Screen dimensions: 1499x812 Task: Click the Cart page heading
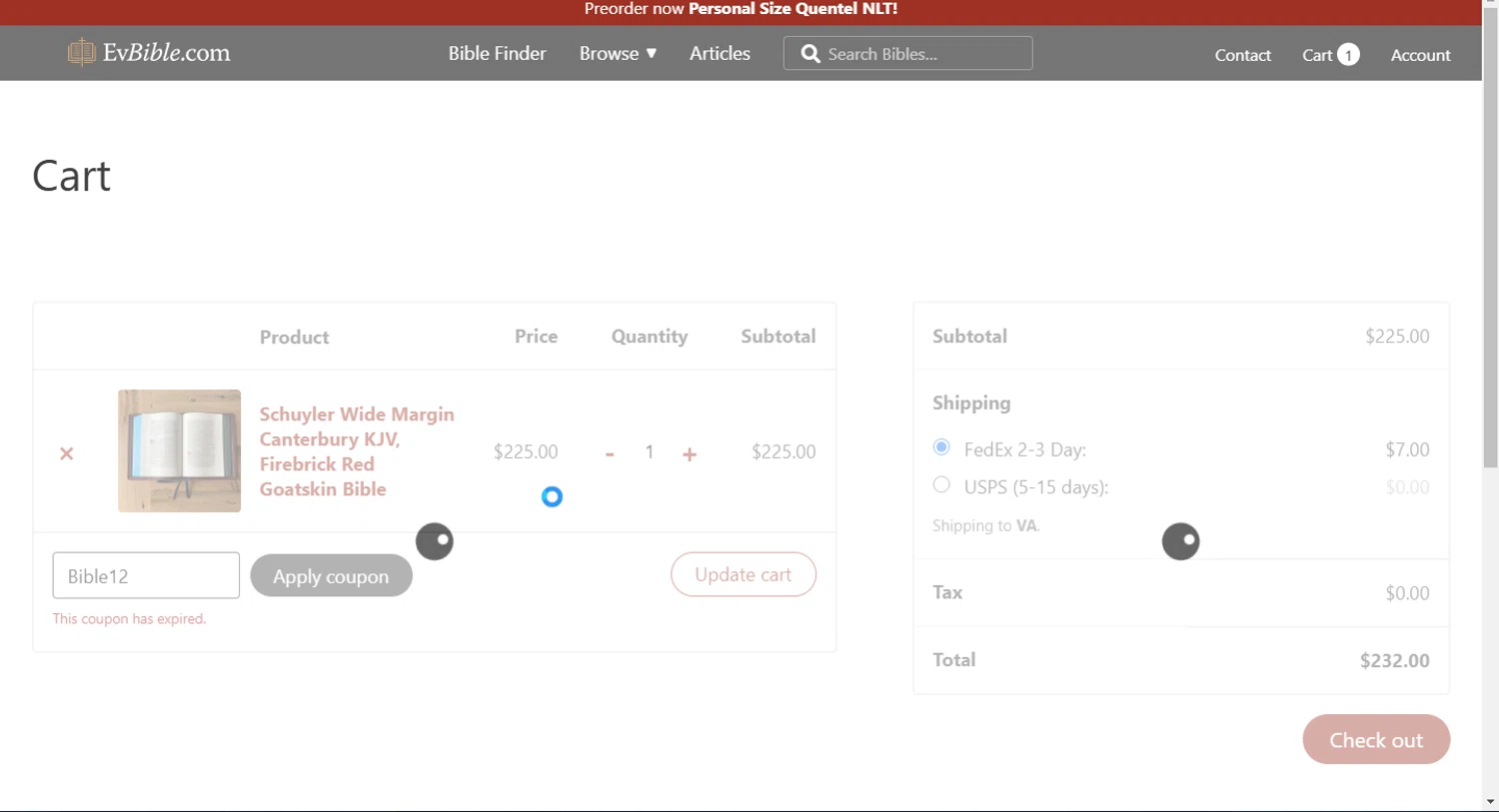point(72,176)
